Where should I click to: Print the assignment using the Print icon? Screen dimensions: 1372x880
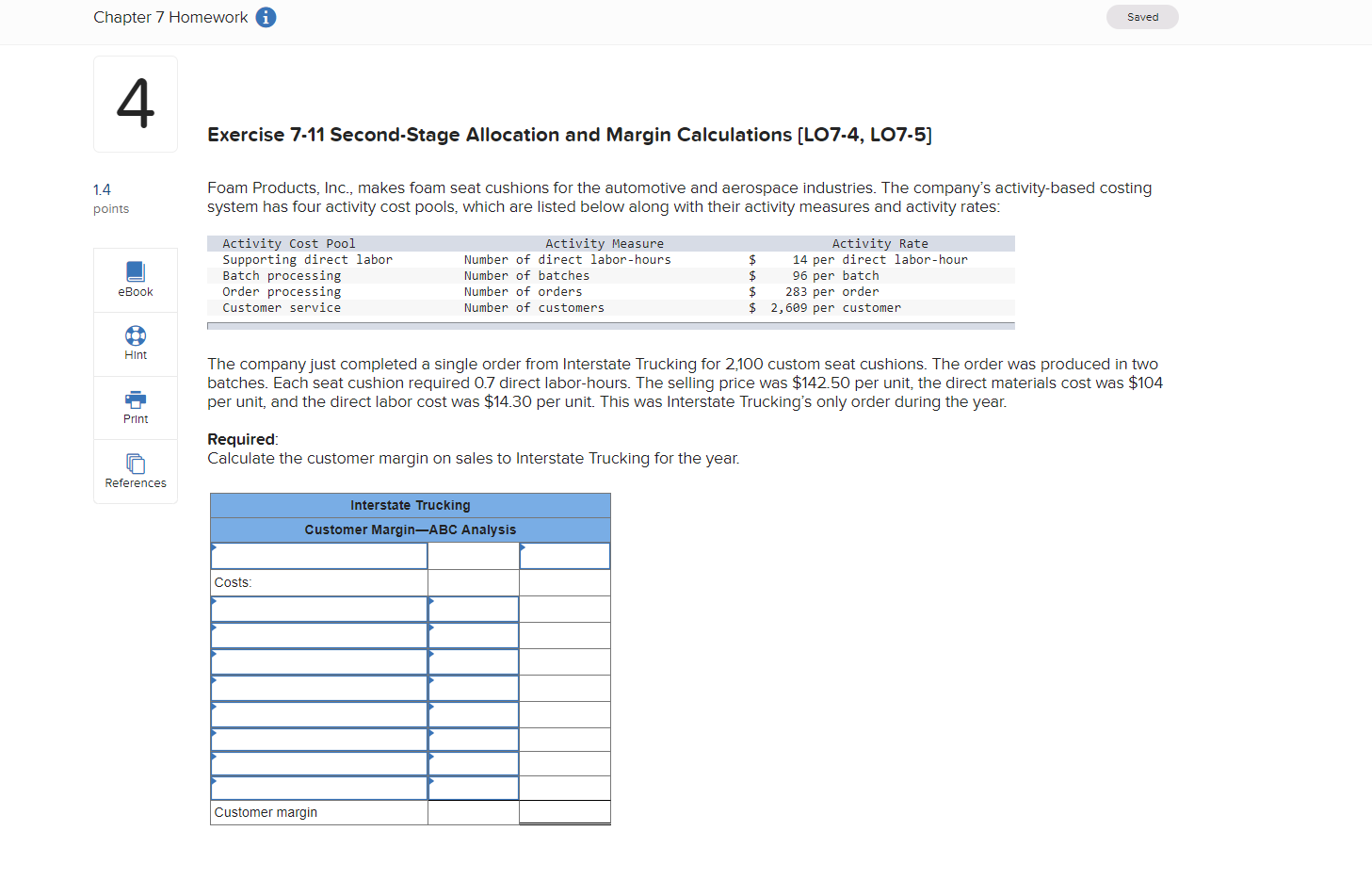tap(135, 407)
